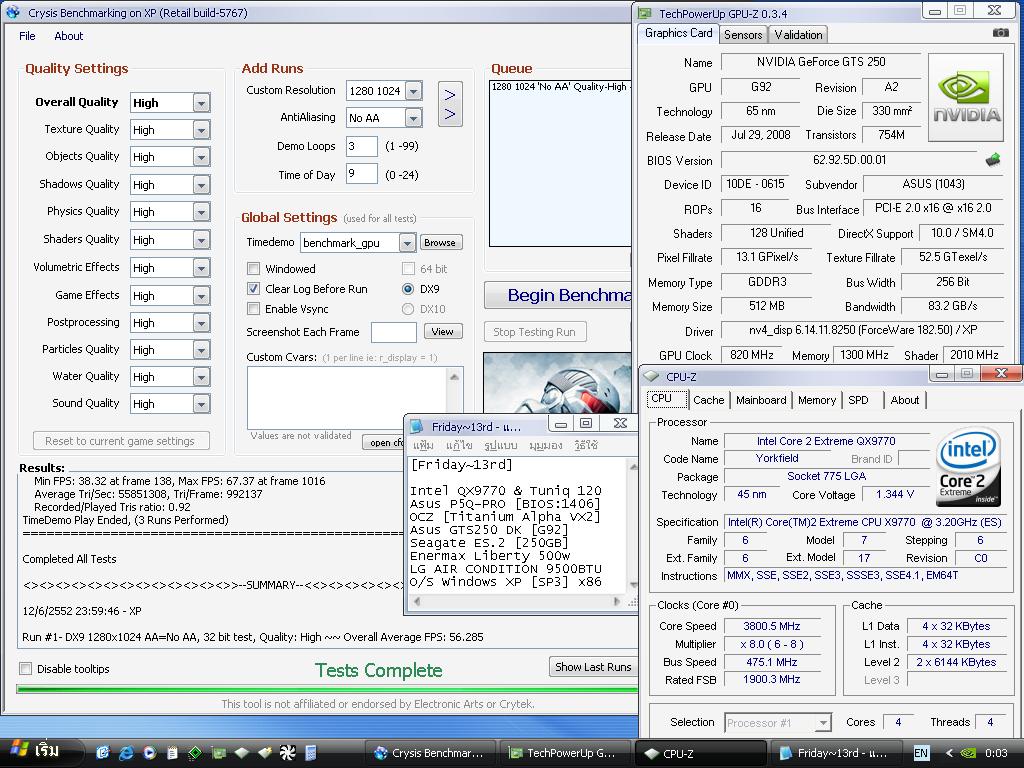Image resolution: width=1024 pixels, height=768 pixels.
Task: Click the notepad vertical scrollbar
Action: click(632, 524)
